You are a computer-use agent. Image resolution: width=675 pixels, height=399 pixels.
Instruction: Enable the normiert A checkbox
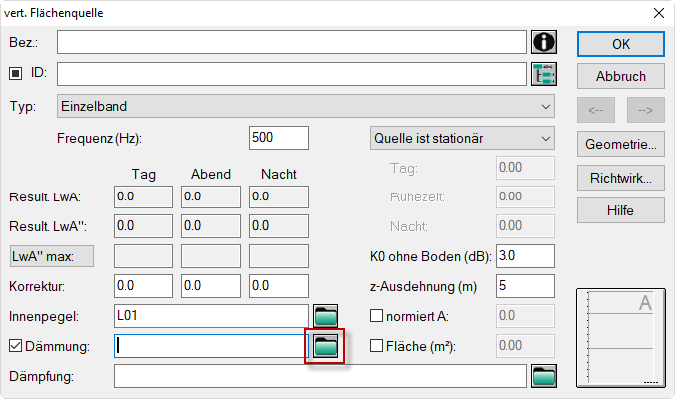coord(376,316)
